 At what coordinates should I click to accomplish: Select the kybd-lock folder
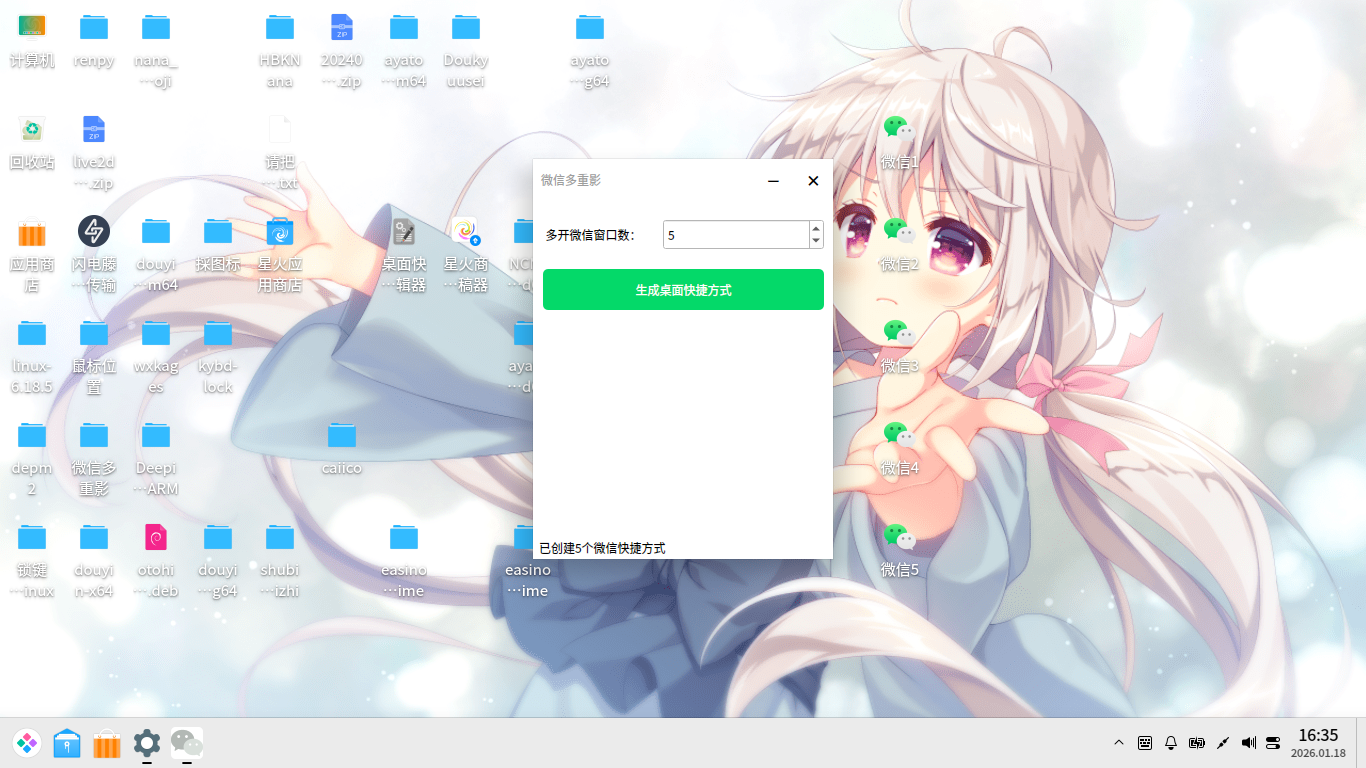tap(218, 356)
